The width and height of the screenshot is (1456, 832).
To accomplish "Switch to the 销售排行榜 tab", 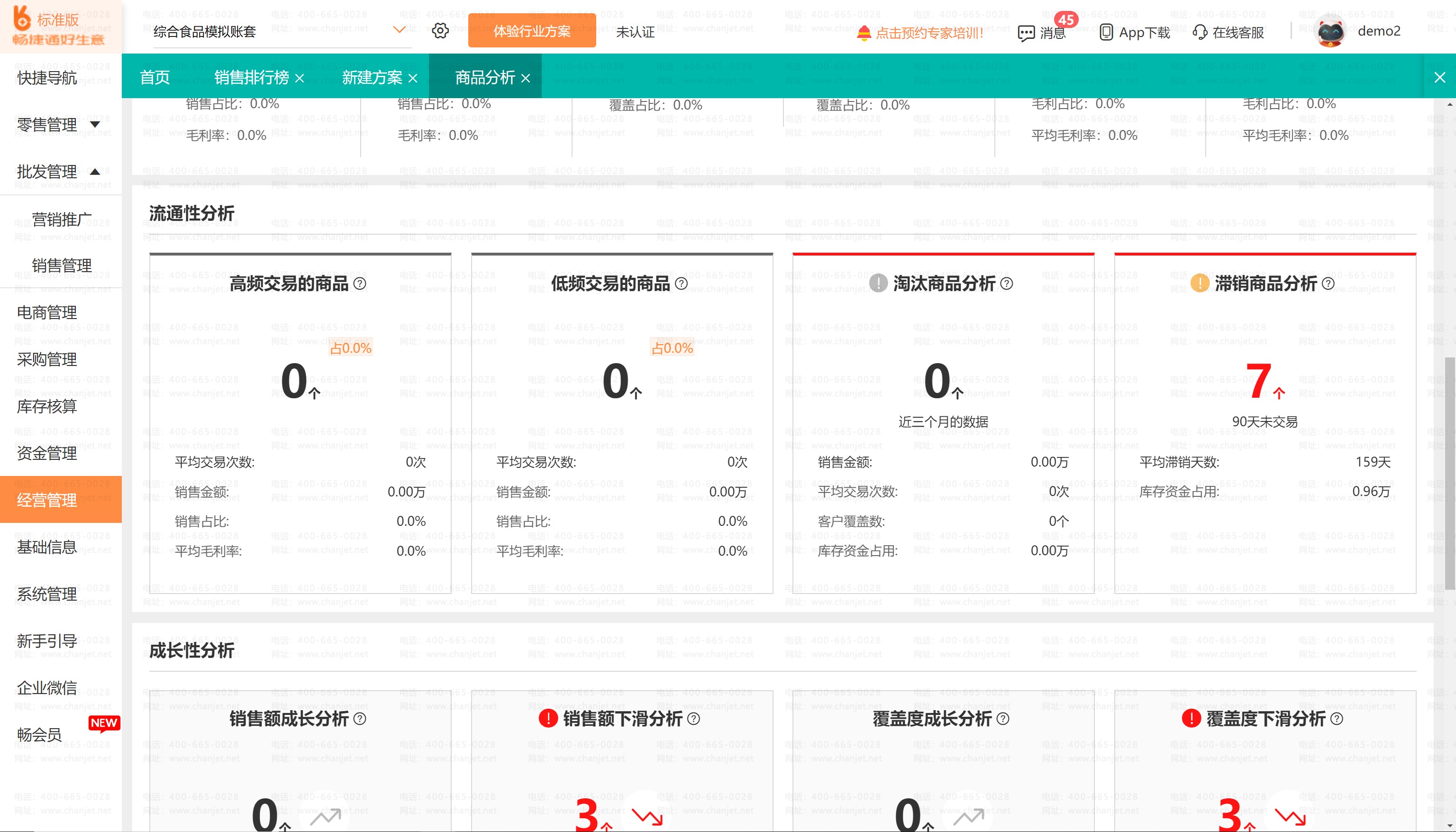I will click(x=251, y=77).
